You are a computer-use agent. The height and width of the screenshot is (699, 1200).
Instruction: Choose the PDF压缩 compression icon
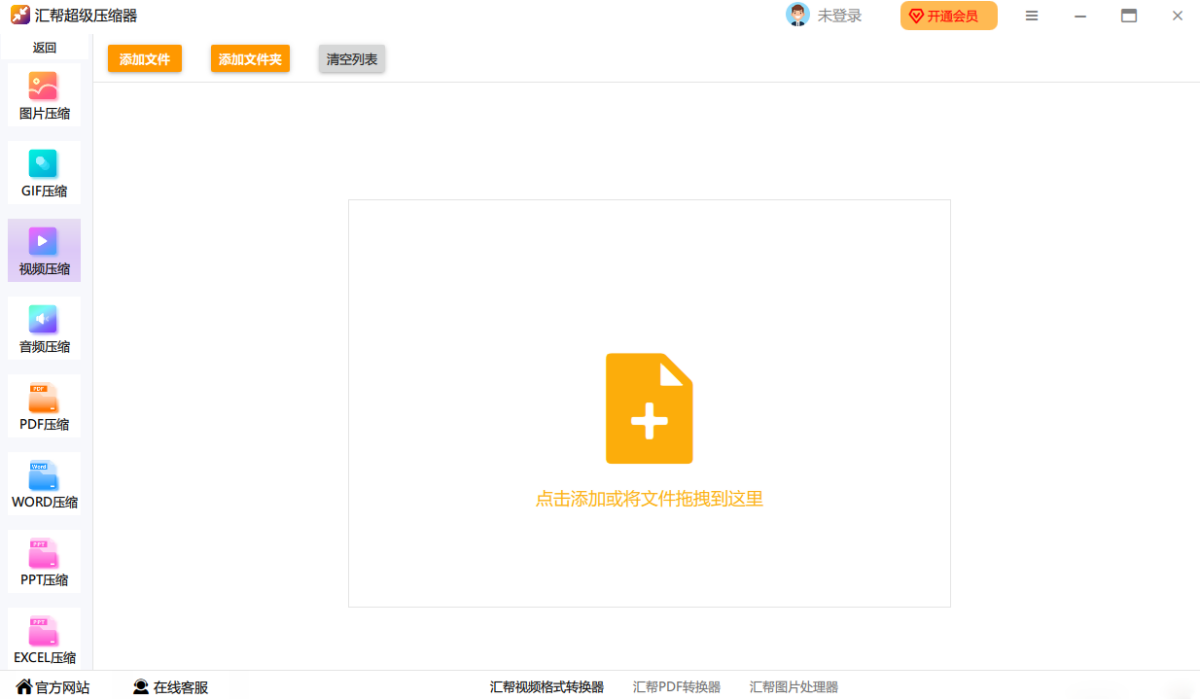[x=43, y=397]
